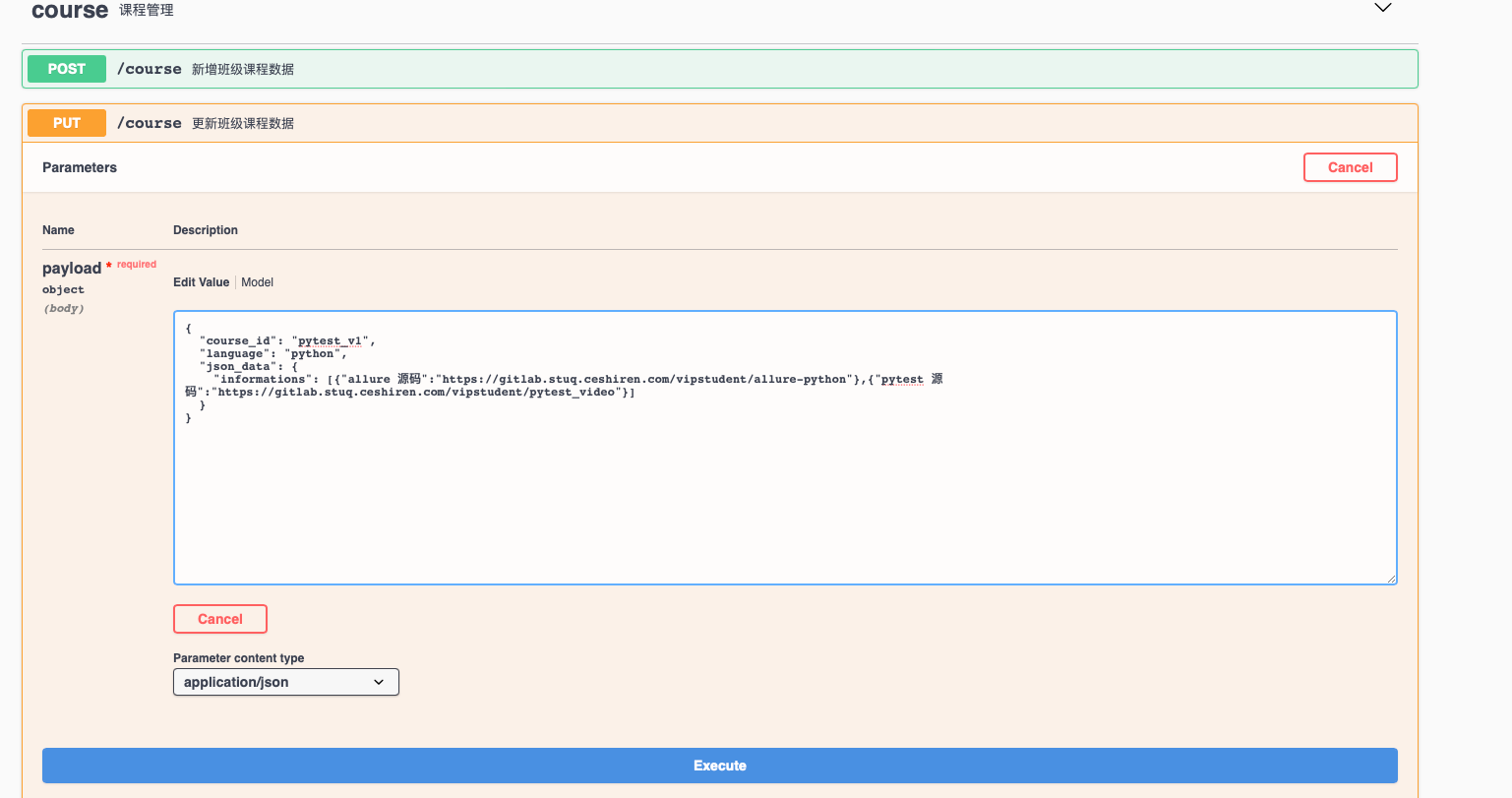Screen dimensions: 1512x798
Task: Click inside the payload JSON textarea
Action: pyautogui.click(x=784, y=492)
